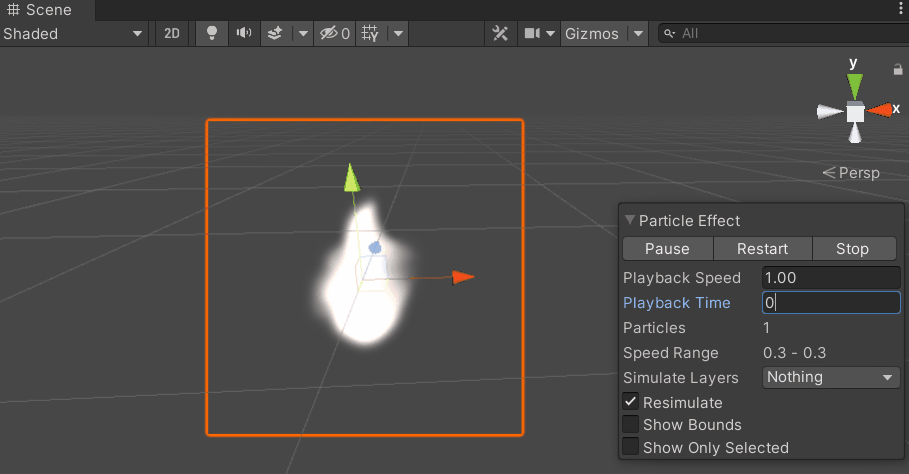Toggle Gizmos button
The width and height of the screenshot is (909, 474).
click(592, 34)
